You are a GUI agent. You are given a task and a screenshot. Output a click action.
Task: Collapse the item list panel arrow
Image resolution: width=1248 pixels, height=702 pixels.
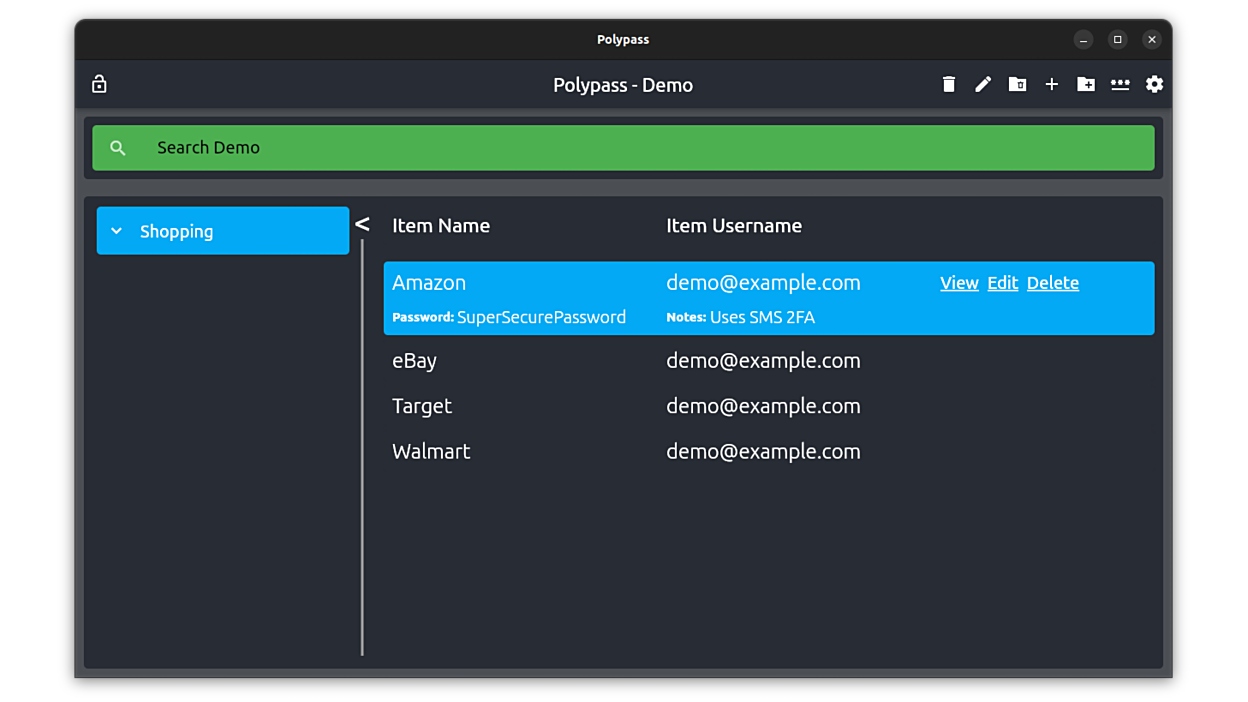(362, 224)
